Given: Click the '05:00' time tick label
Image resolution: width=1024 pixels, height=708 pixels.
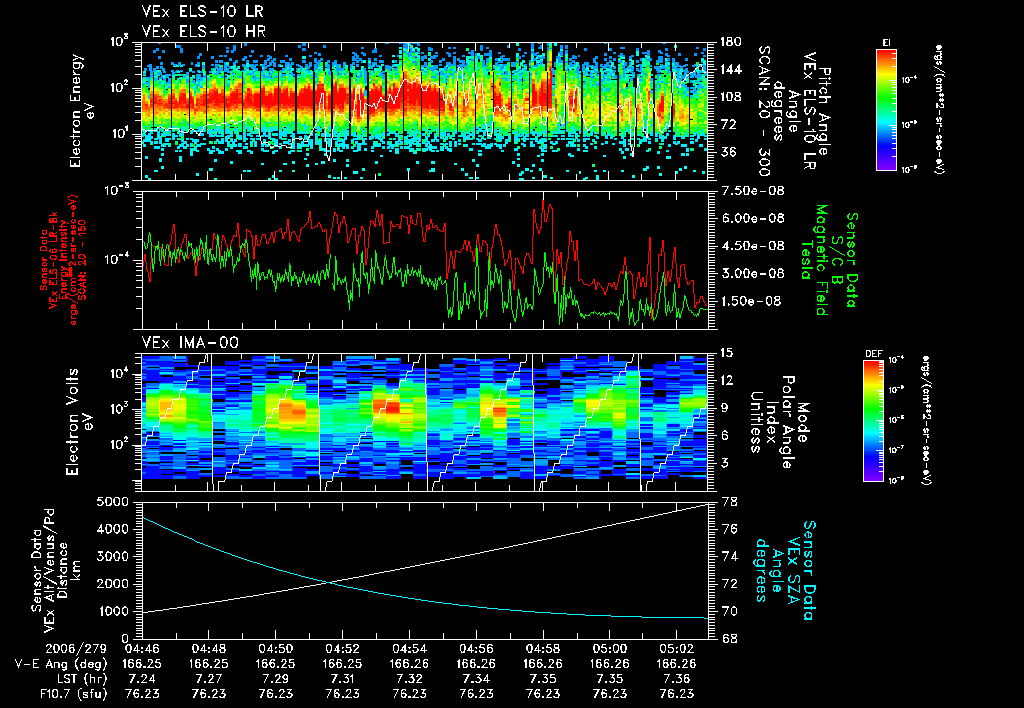Looking at the screenshot, I should tap(610, 649).
